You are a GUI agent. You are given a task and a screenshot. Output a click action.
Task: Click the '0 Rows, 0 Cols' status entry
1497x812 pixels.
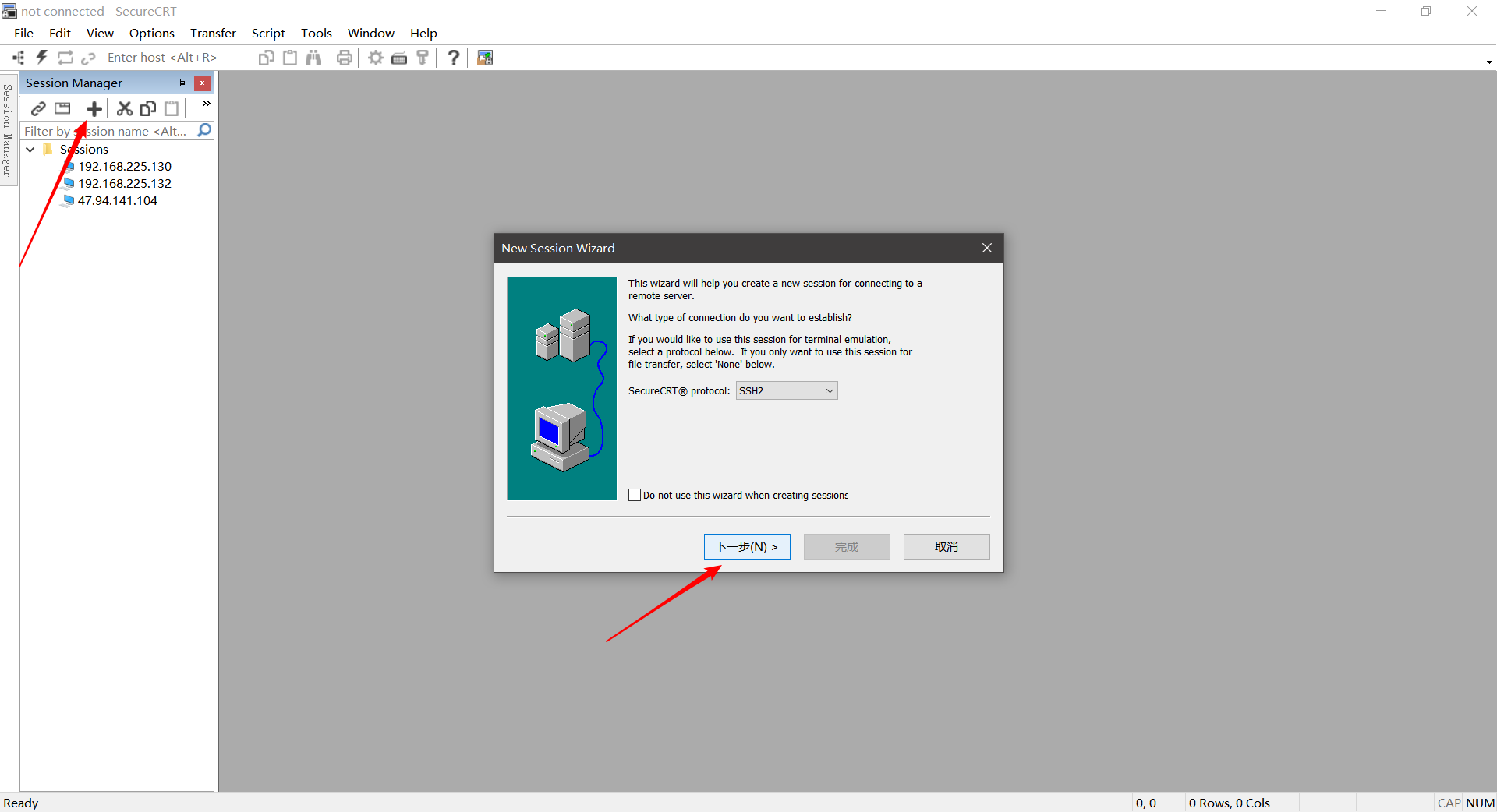coord(1229,803)
